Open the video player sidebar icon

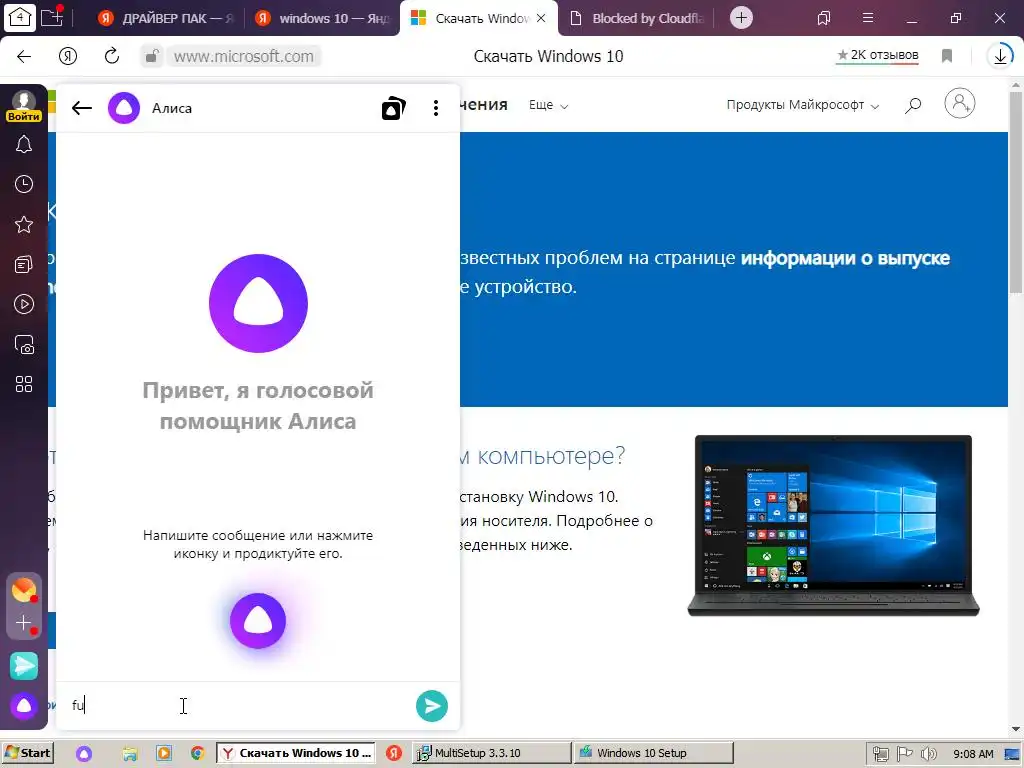click(x=24, y=304)
